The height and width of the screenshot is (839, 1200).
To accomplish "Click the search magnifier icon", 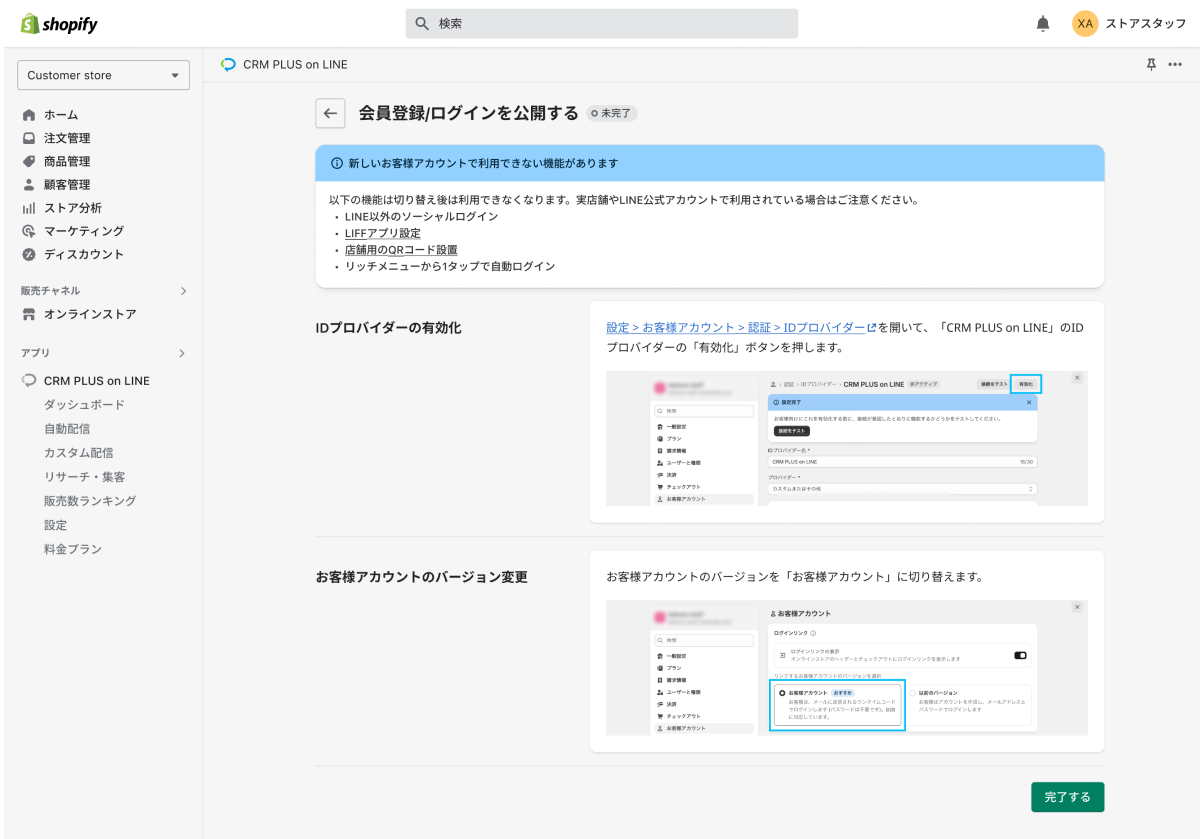I will pyautogui.click(x=422, y=23).
